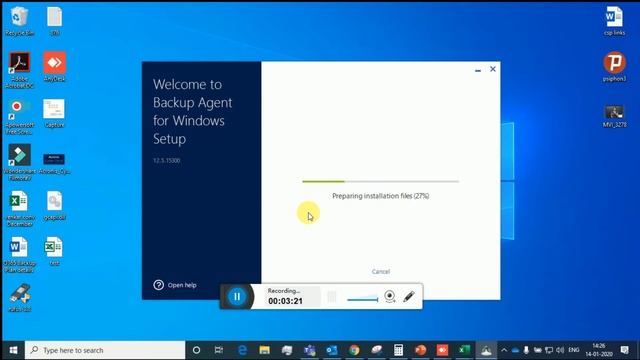Open Microsoft Teams from taskbar
Image resolution: width=640 pixels, height=360 pixels.
coord(309,350)
